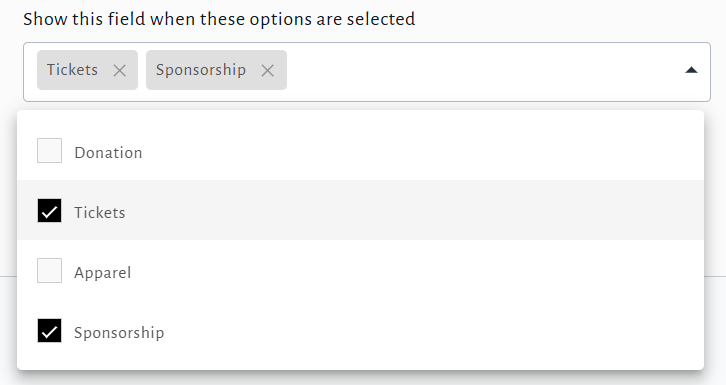Click the checkmark icon beside Sponsorship
The height and width of the screenshot is (385, 726).
[50, 330]
